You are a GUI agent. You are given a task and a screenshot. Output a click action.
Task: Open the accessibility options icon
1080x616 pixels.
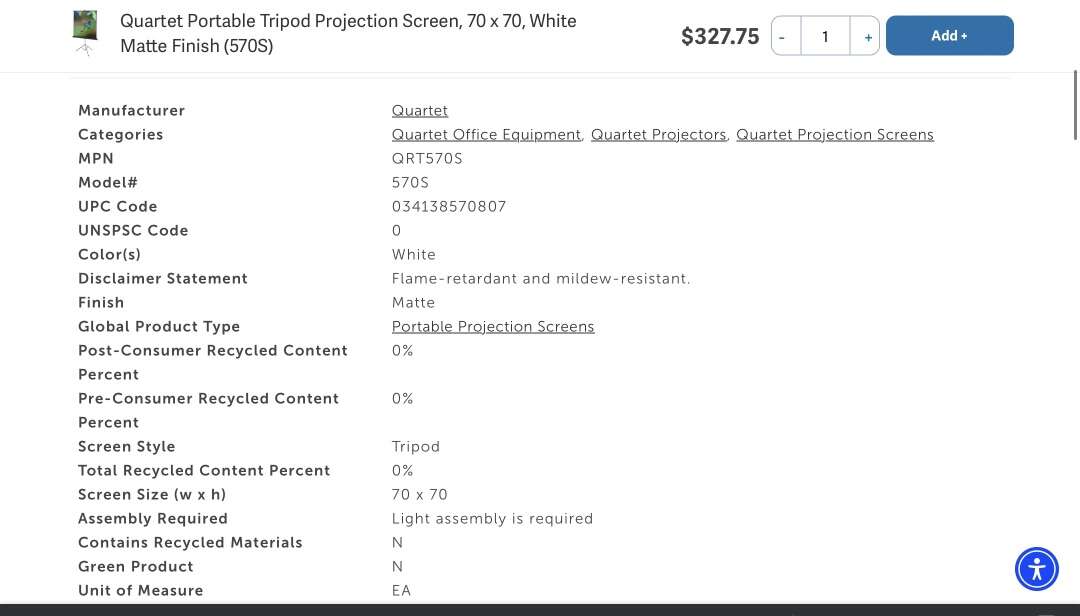click(x=1037, y=569)
